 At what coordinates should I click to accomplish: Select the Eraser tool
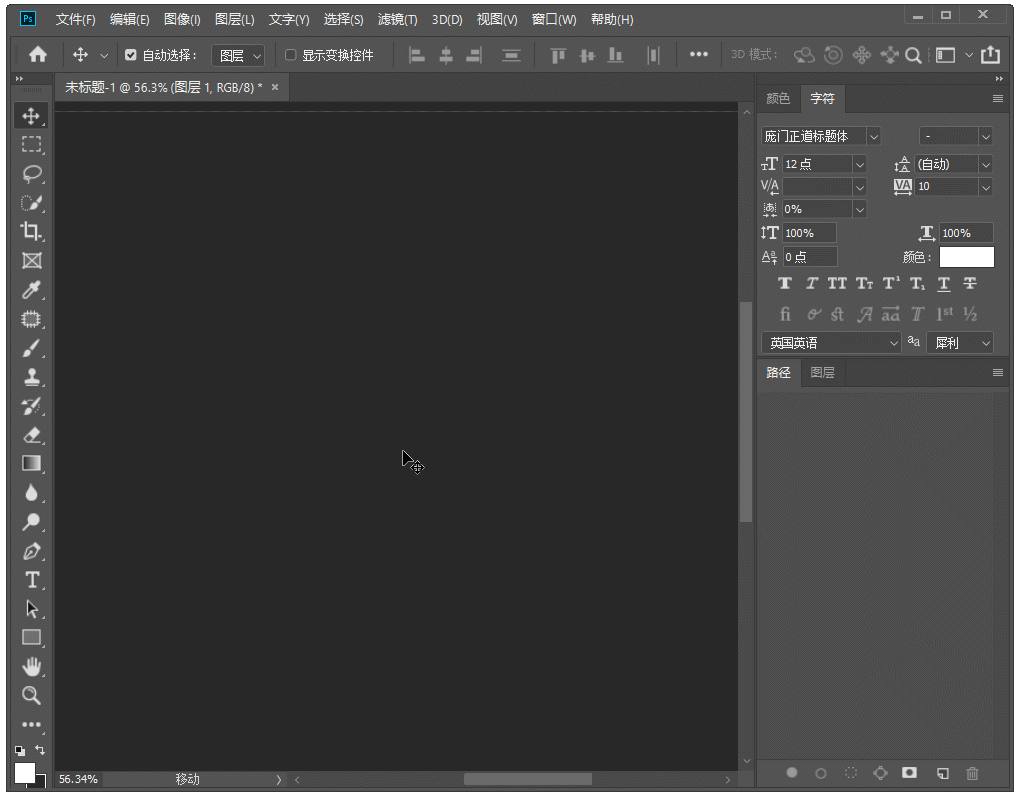(31, 435)
